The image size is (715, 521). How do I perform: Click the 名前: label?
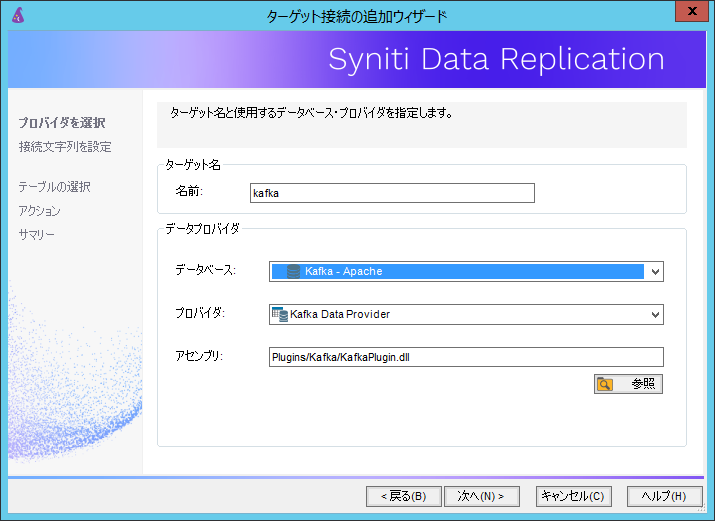[x=189, y=191]
